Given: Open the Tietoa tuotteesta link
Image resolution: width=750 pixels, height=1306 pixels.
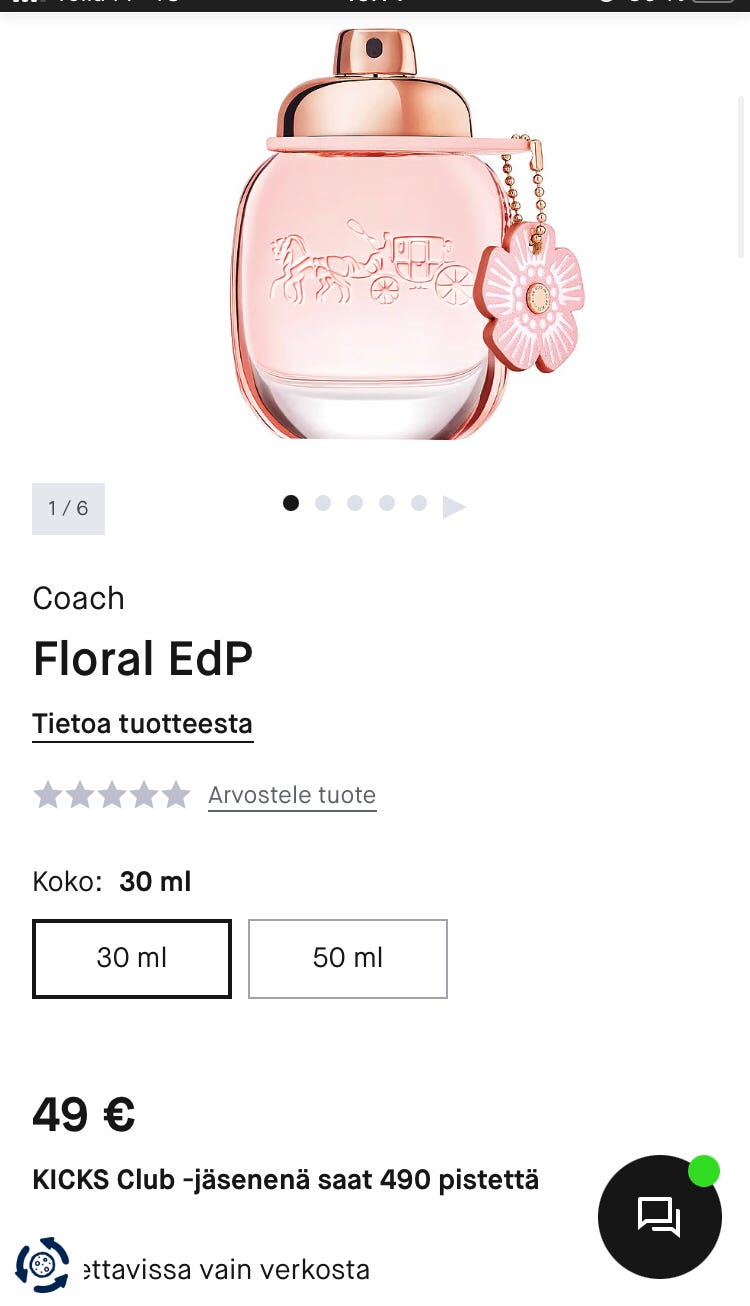Looking at the screenshot, I should 142,723.
